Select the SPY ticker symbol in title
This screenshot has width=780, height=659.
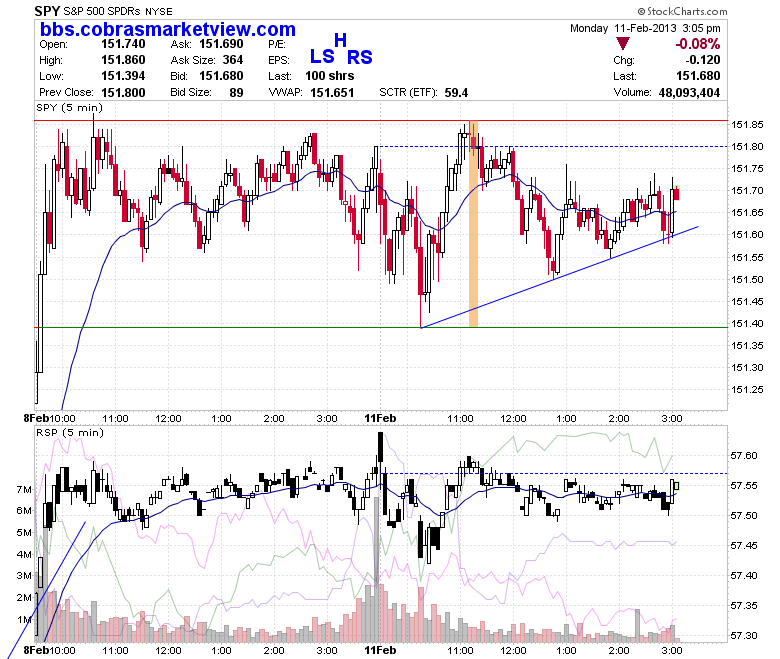tap(47, 10)
